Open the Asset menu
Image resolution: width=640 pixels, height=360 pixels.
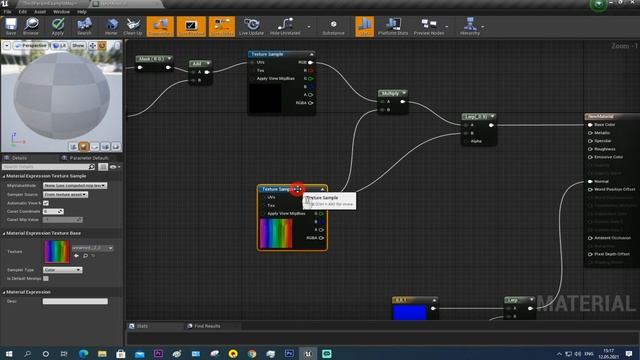40,12
